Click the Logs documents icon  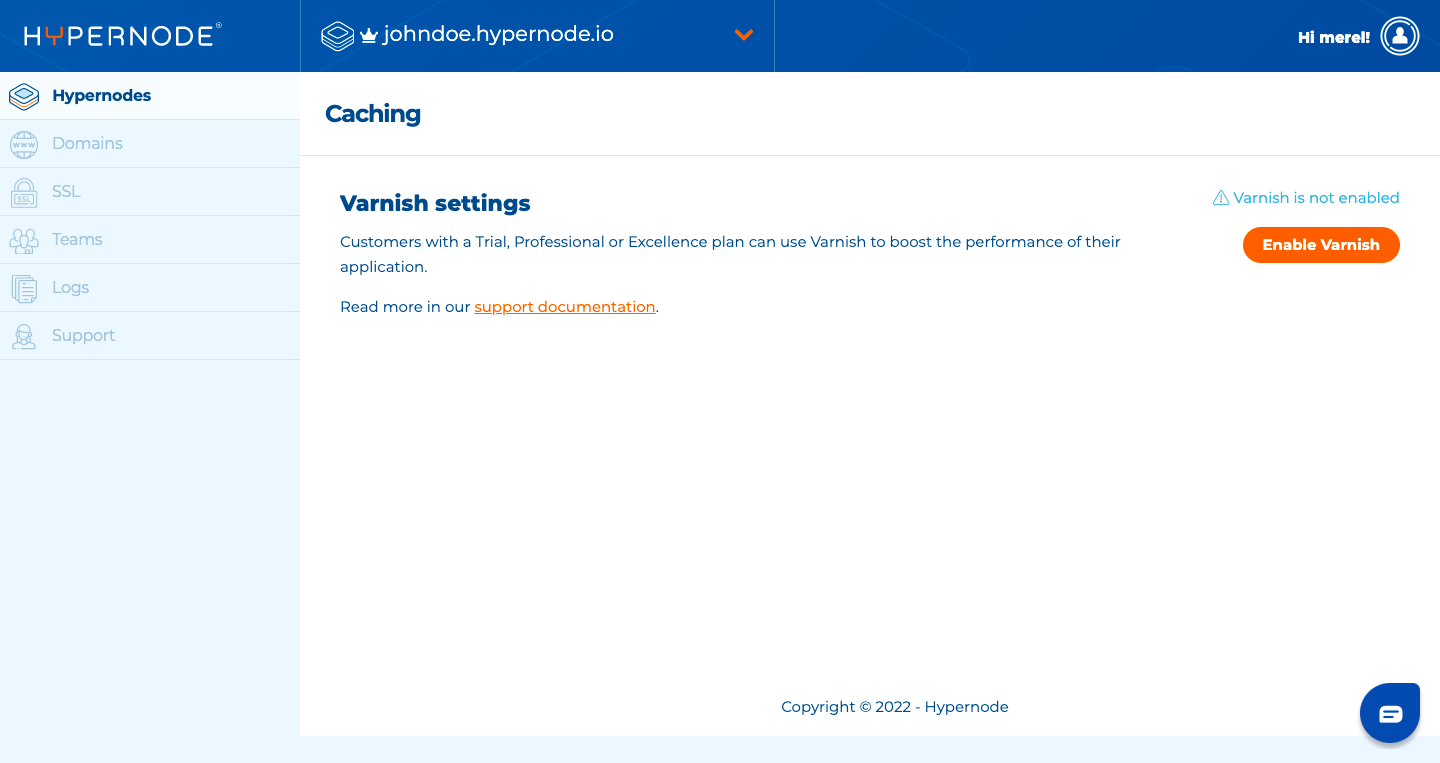coord(24,288)
